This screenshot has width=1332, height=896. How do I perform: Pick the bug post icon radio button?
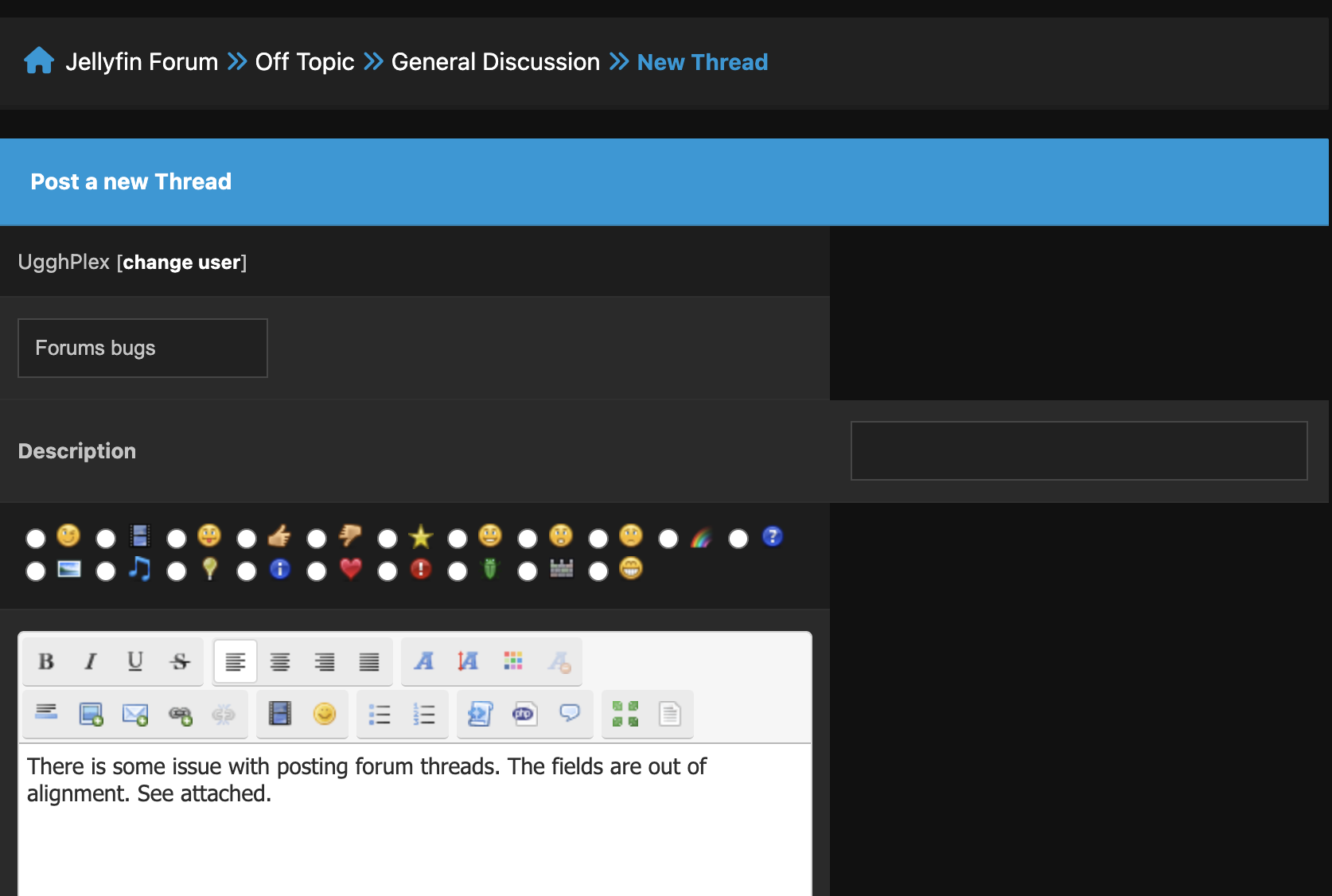click(x=458, y=571)
